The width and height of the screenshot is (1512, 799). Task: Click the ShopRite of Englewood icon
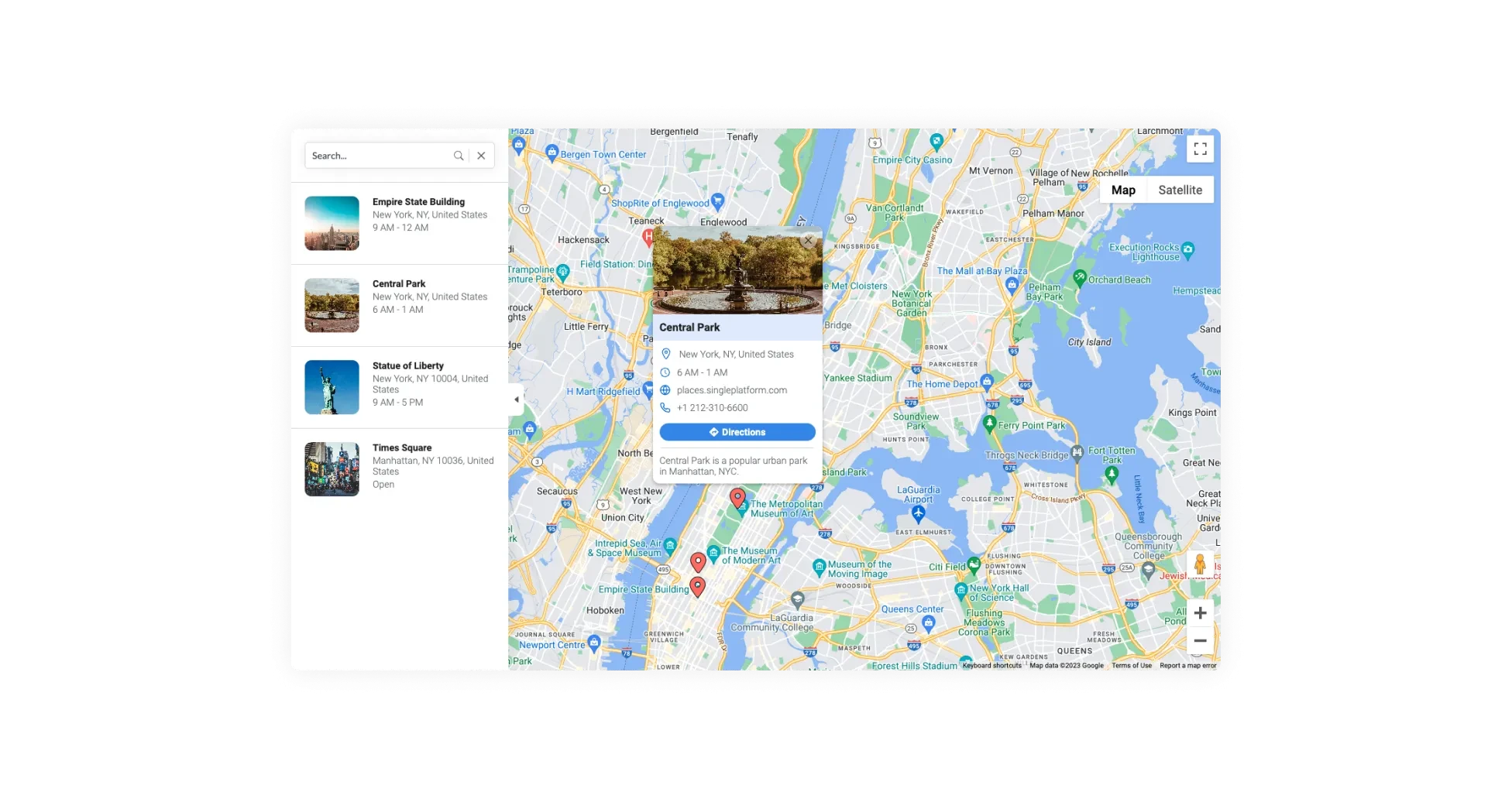717,201
